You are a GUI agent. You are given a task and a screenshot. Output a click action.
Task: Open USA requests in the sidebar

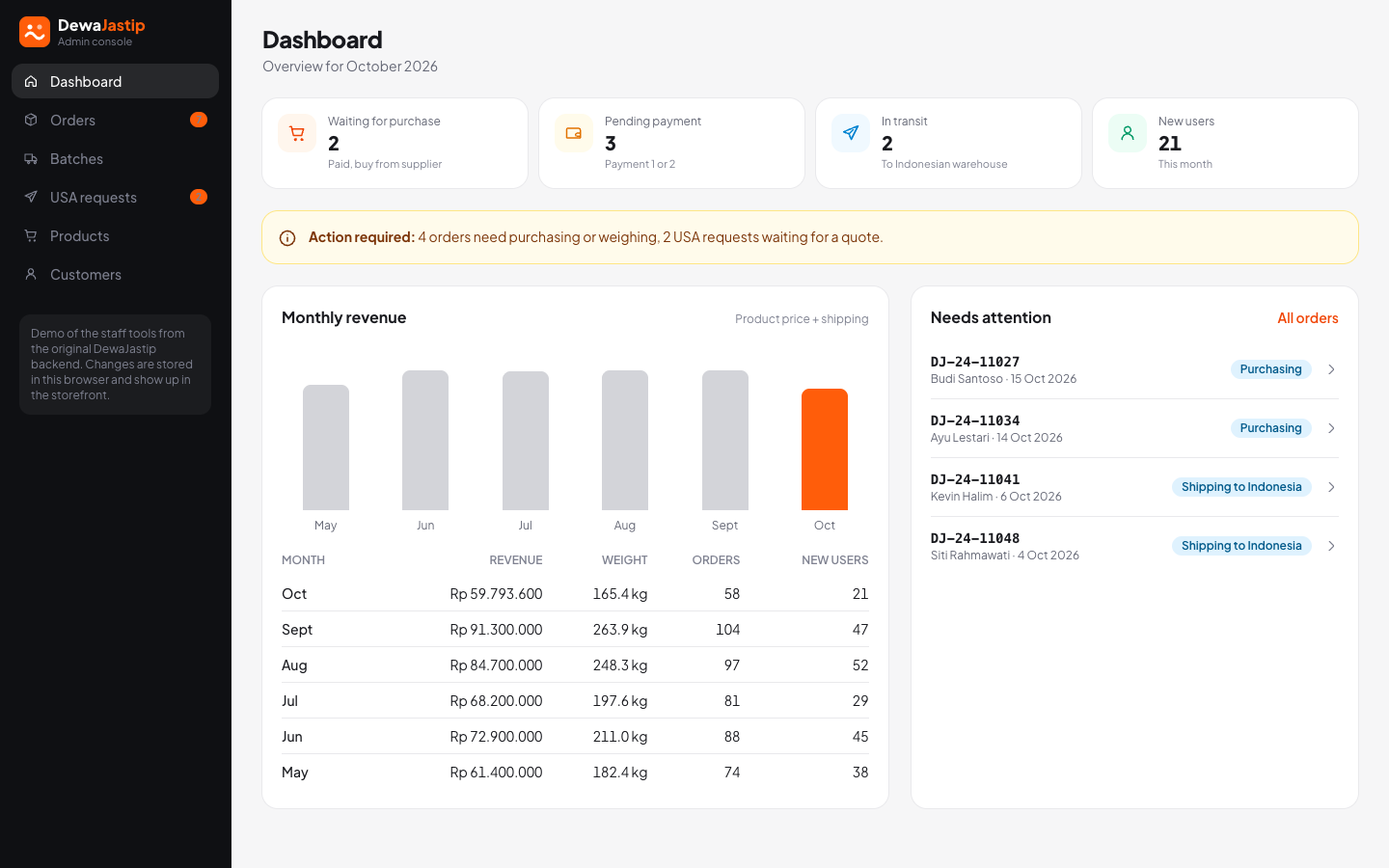coord(115,197)
